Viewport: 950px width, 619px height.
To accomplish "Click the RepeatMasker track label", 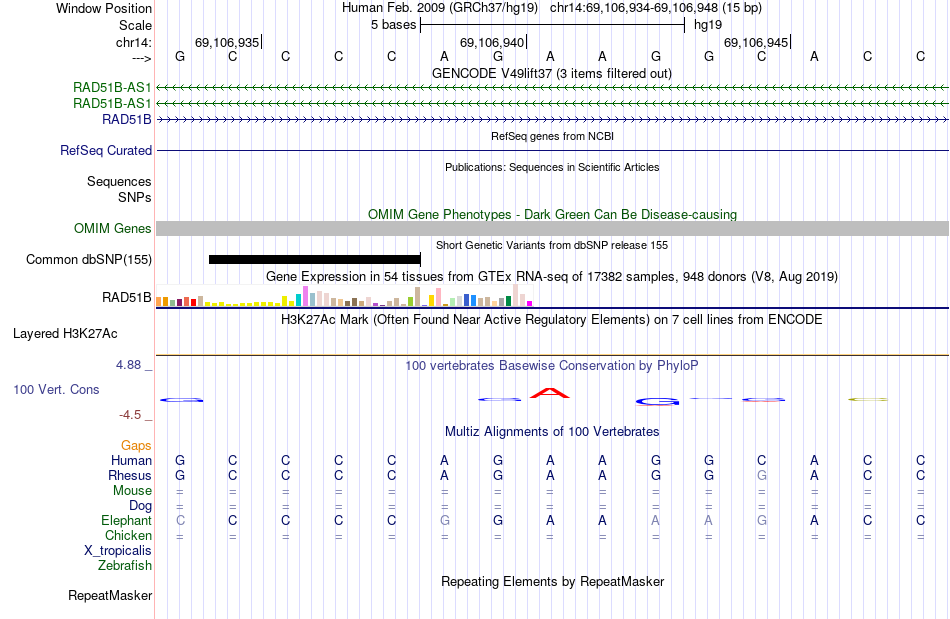I will (110, 595).
